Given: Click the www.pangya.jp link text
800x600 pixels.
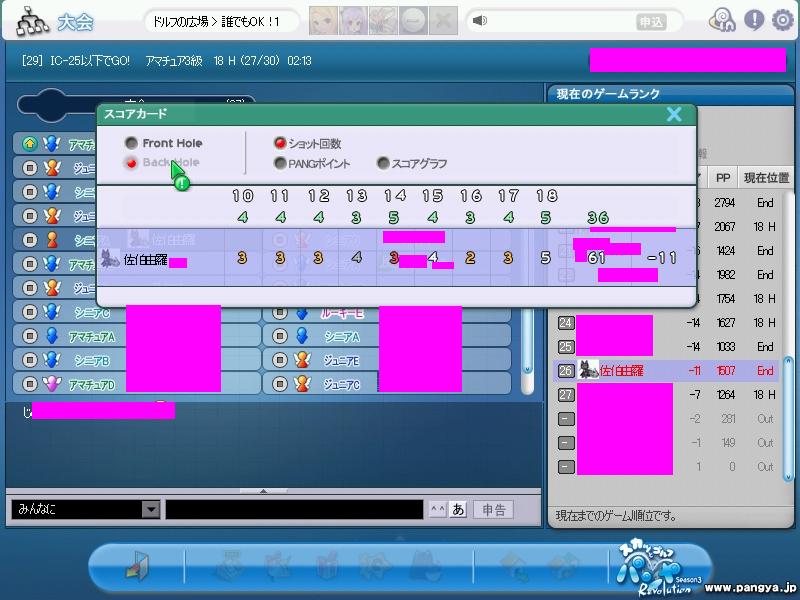Looking at the screenshot, I should click(751, 588).
